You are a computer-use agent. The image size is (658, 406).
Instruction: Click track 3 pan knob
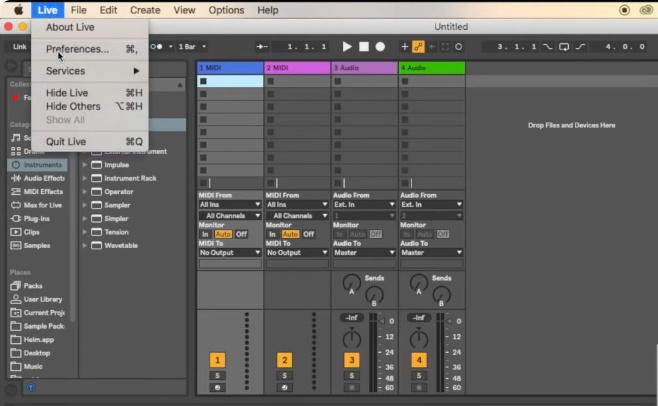(x=352, y=338)
